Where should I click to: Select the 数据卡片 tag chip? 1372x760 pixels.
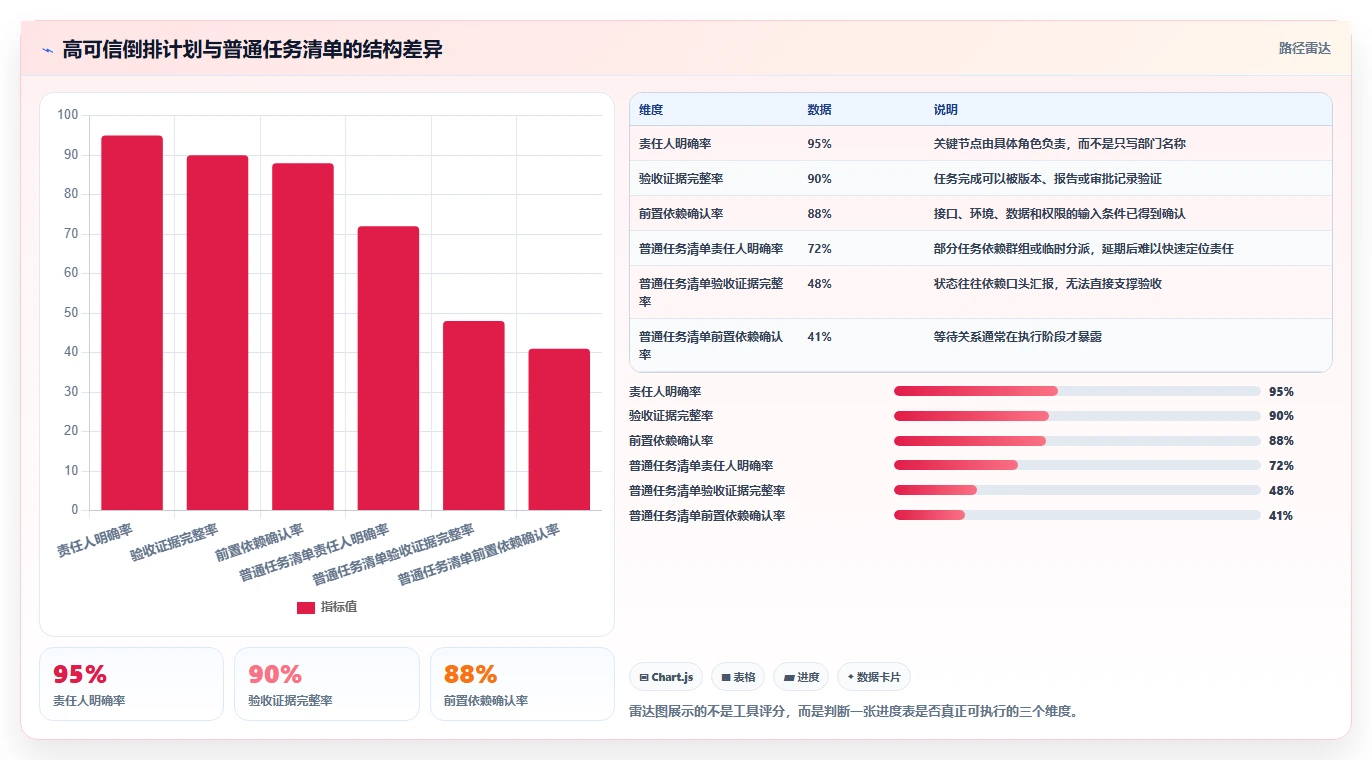tap(874, 677)
